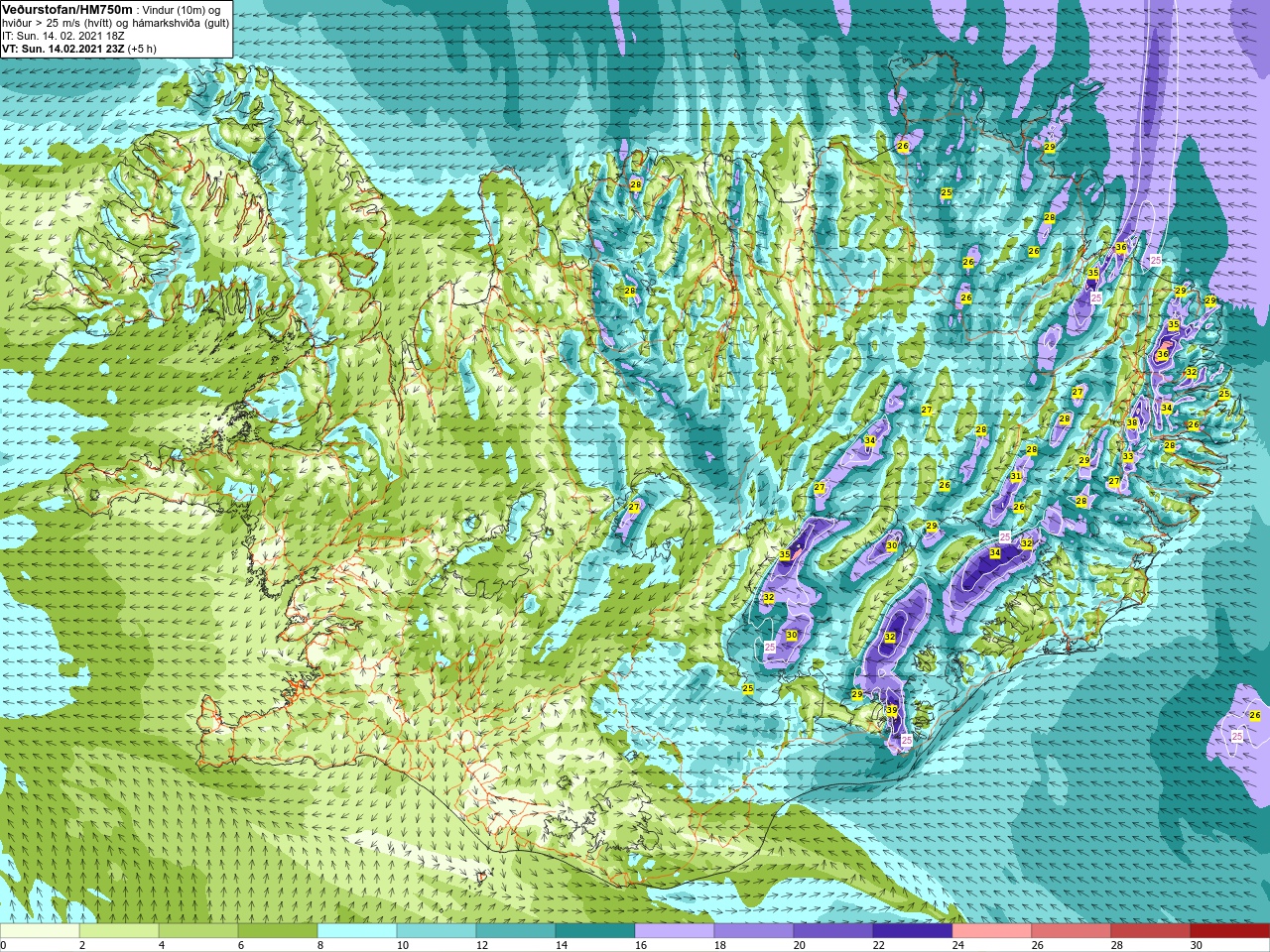Image resolution: width=1270 pixels, height=952 pixels.
Task: Pick the 20–22 m/s violet legend swatch
Action: (833, 931)
